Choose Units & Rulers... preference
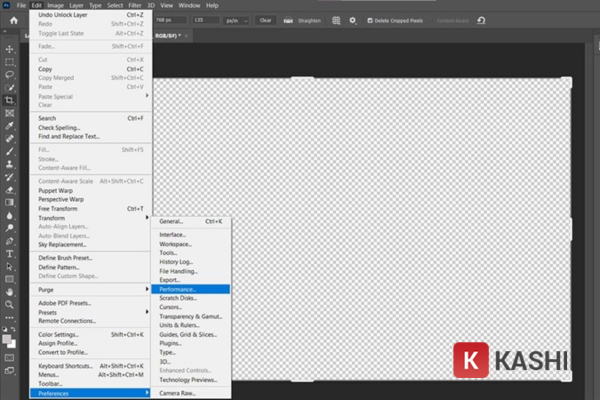Screen dimensions: 600x400 [x=191, y=325]
